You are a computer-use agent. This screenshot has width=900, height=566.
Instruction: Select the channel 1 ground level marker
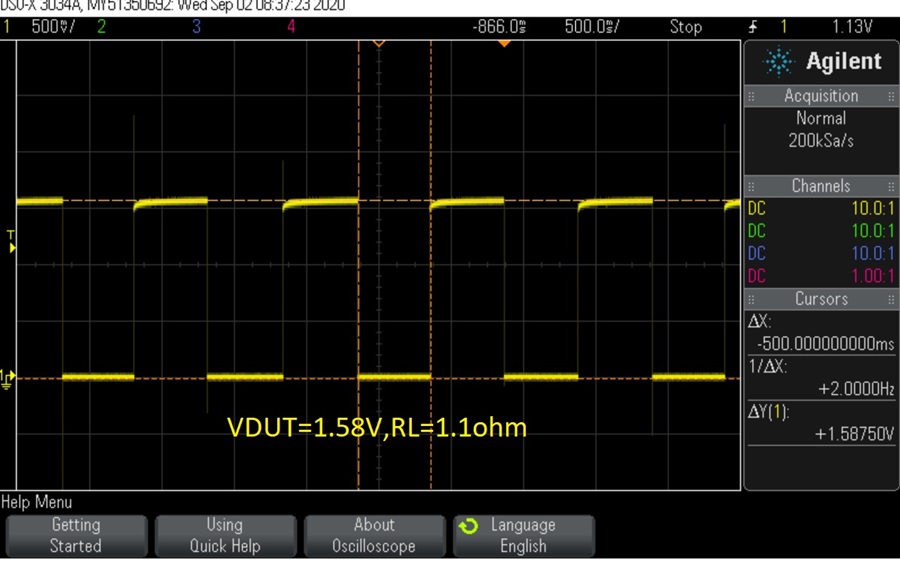coord(7,377)
